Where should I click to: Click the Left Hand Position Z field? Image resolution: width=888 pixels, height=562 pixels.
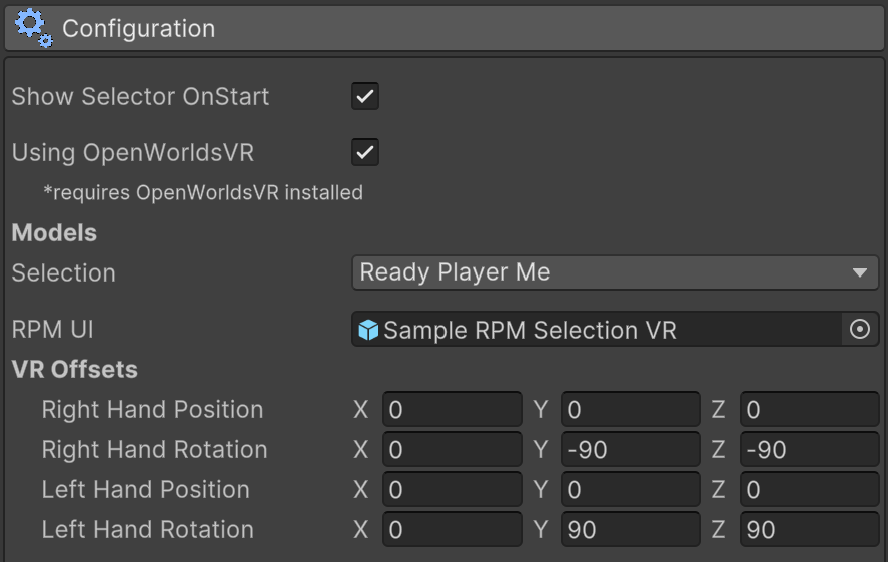[809, 490]
